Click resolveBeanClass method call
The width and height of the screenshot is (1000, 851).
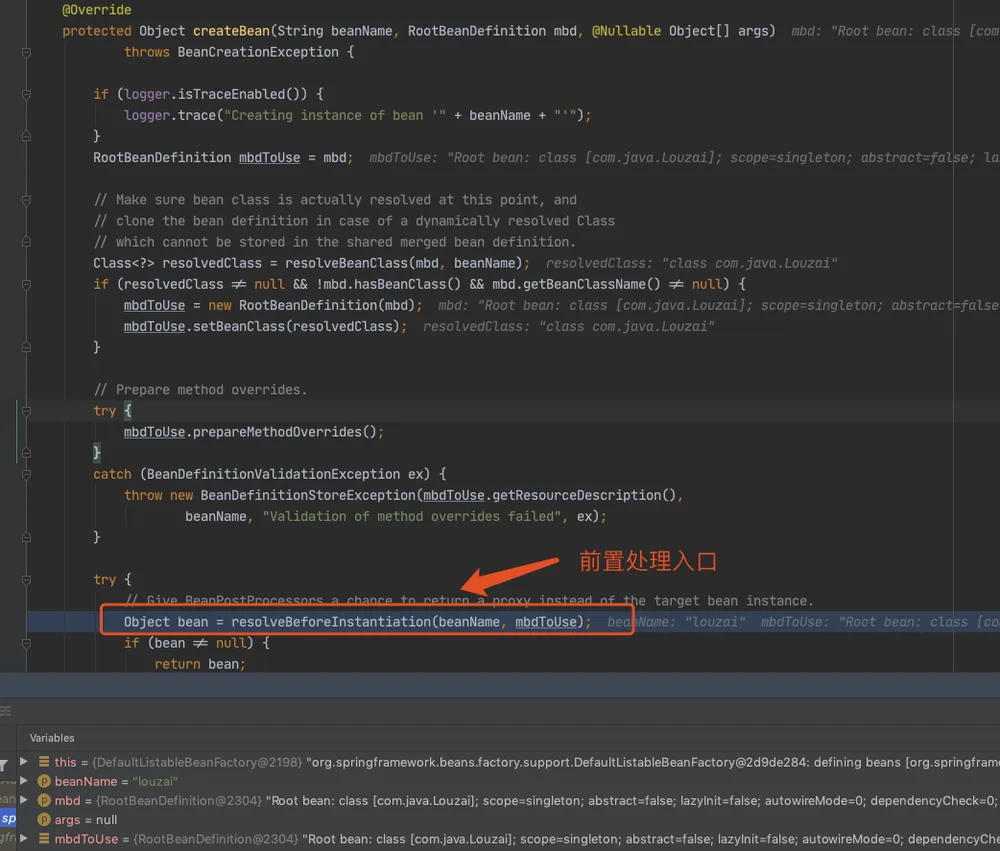click(346, 263)
